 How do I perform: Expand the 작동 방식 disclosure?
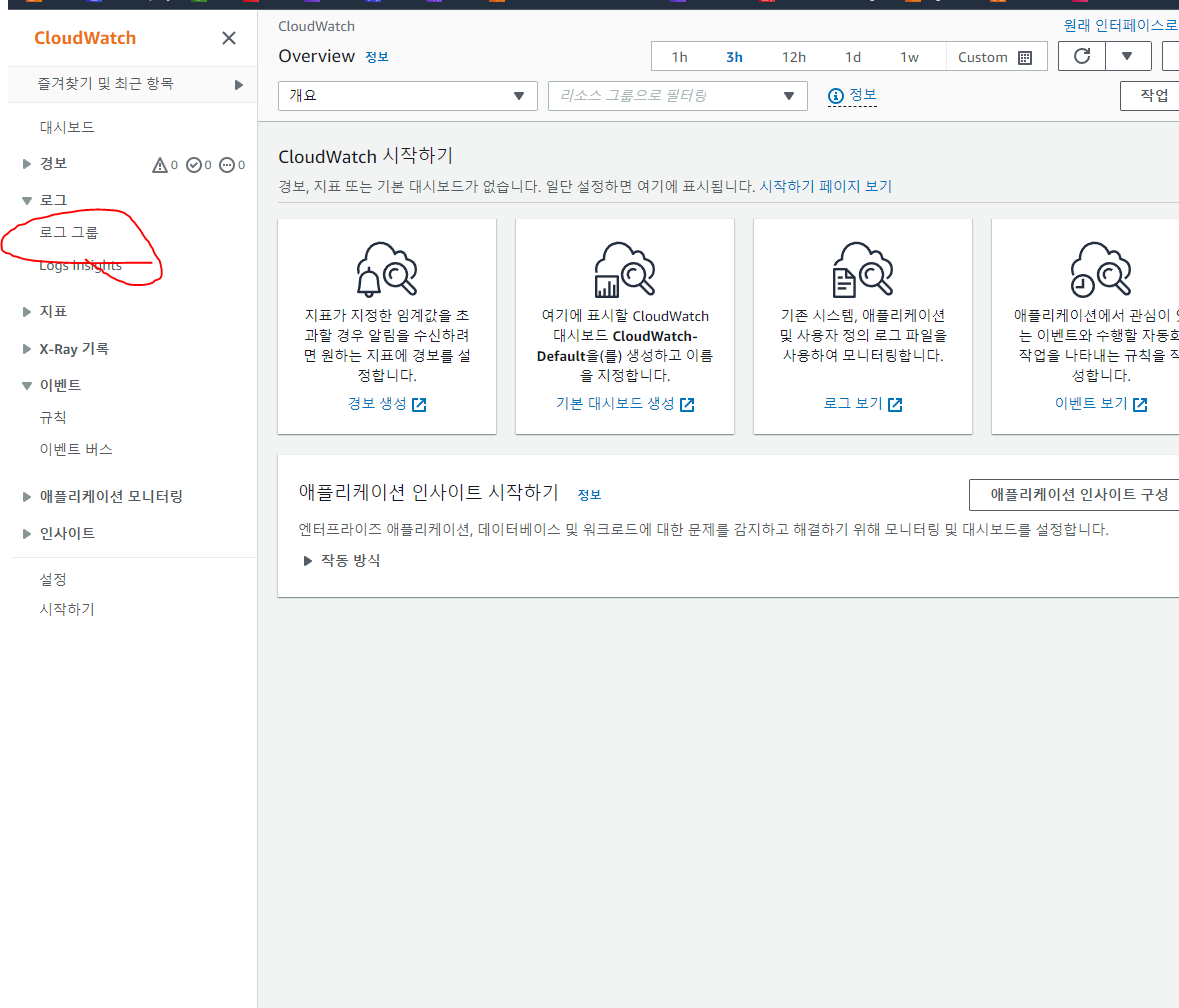(x=308, y=561)
